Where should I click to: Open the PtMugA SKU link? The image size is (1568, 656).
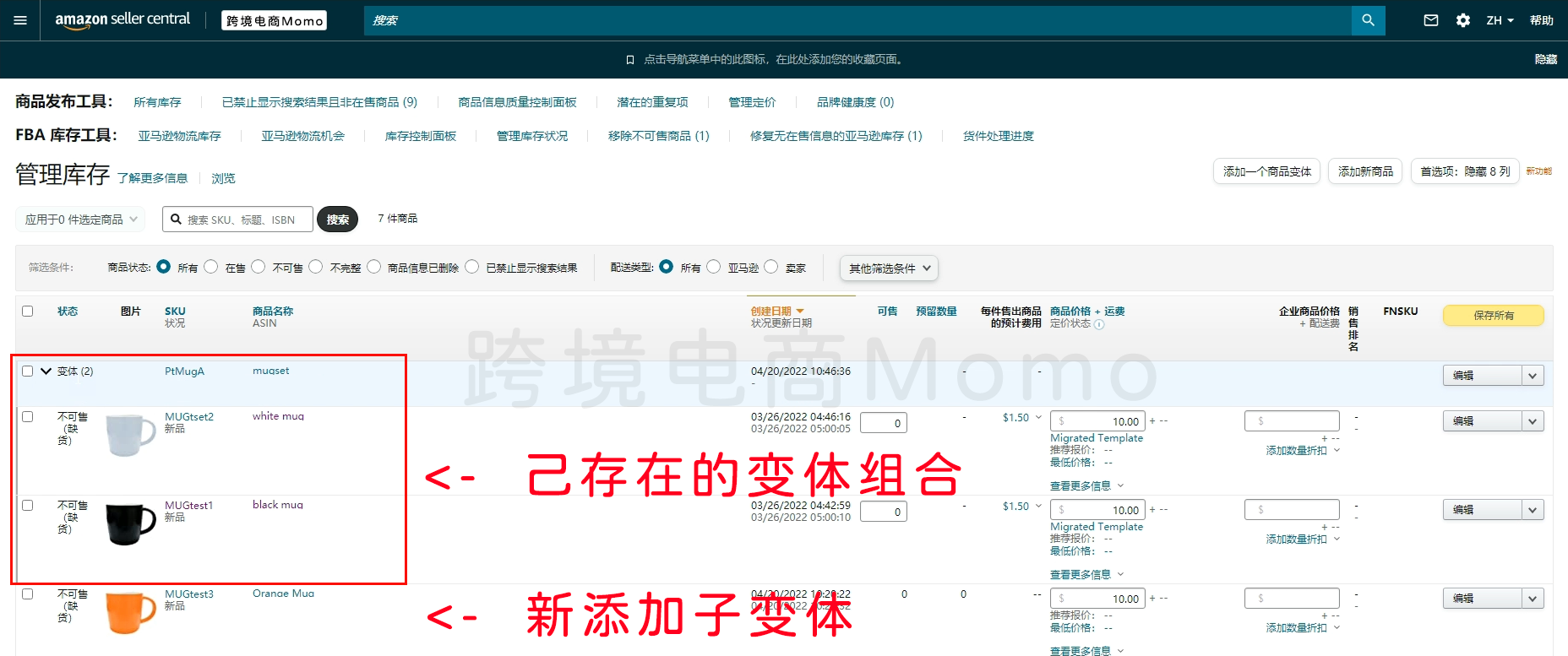(x=184, y=371)
